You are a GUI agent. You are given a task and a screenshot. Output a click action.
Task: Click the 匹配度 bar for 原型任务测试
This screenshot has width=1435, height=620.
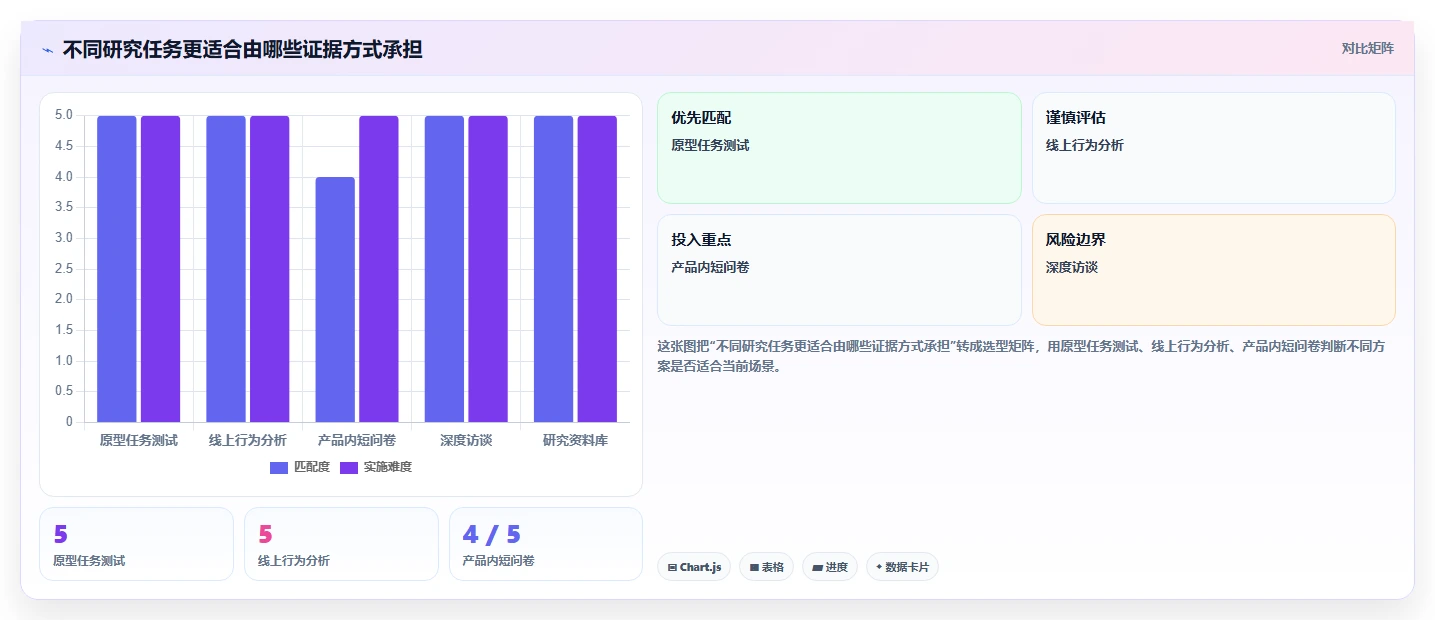[117, 269]
